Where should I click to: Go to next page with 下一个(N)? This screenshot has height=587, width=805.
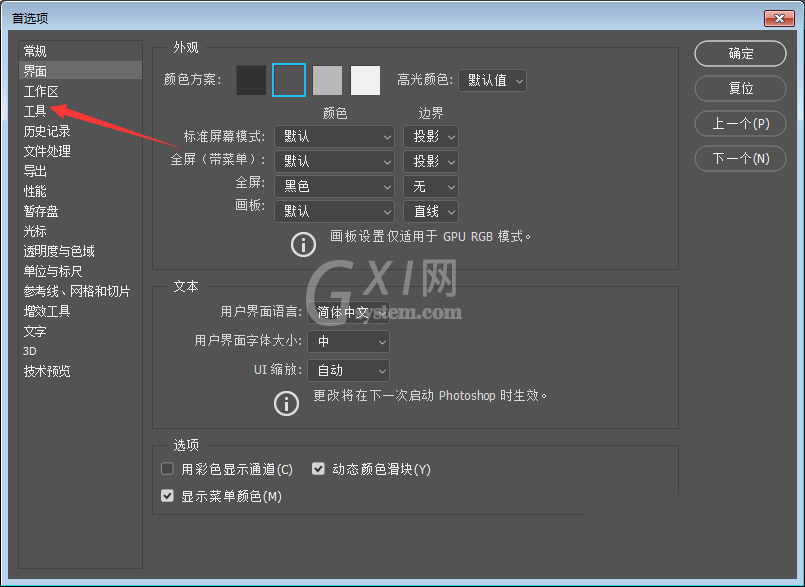(x=740, y=158)
